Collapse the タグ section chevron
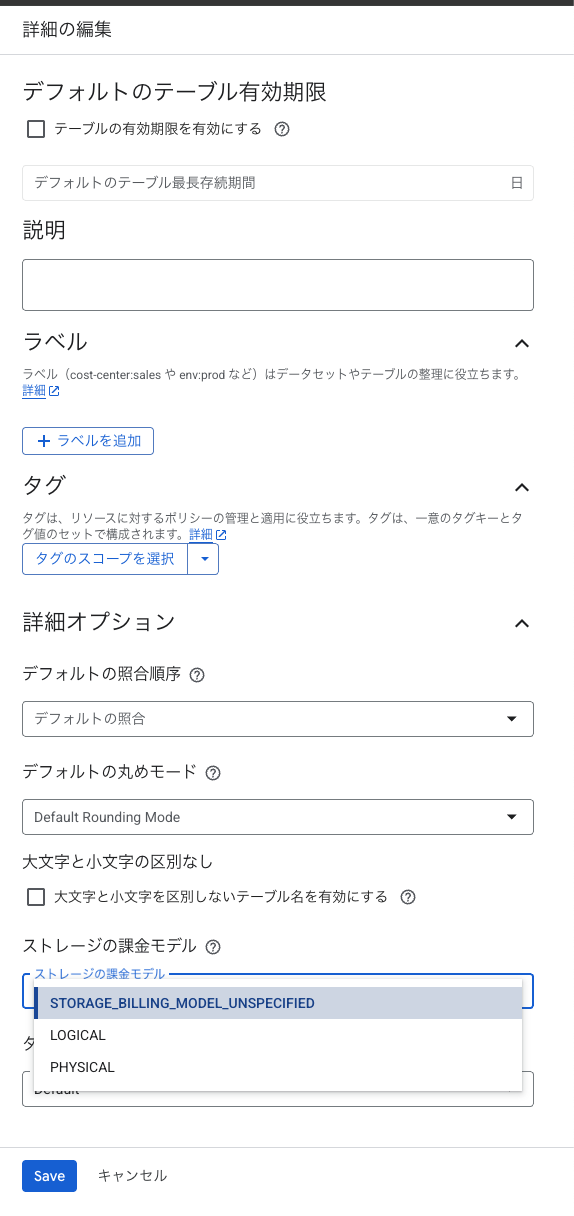Screen dimensions: 574x1216 point(521,487)
